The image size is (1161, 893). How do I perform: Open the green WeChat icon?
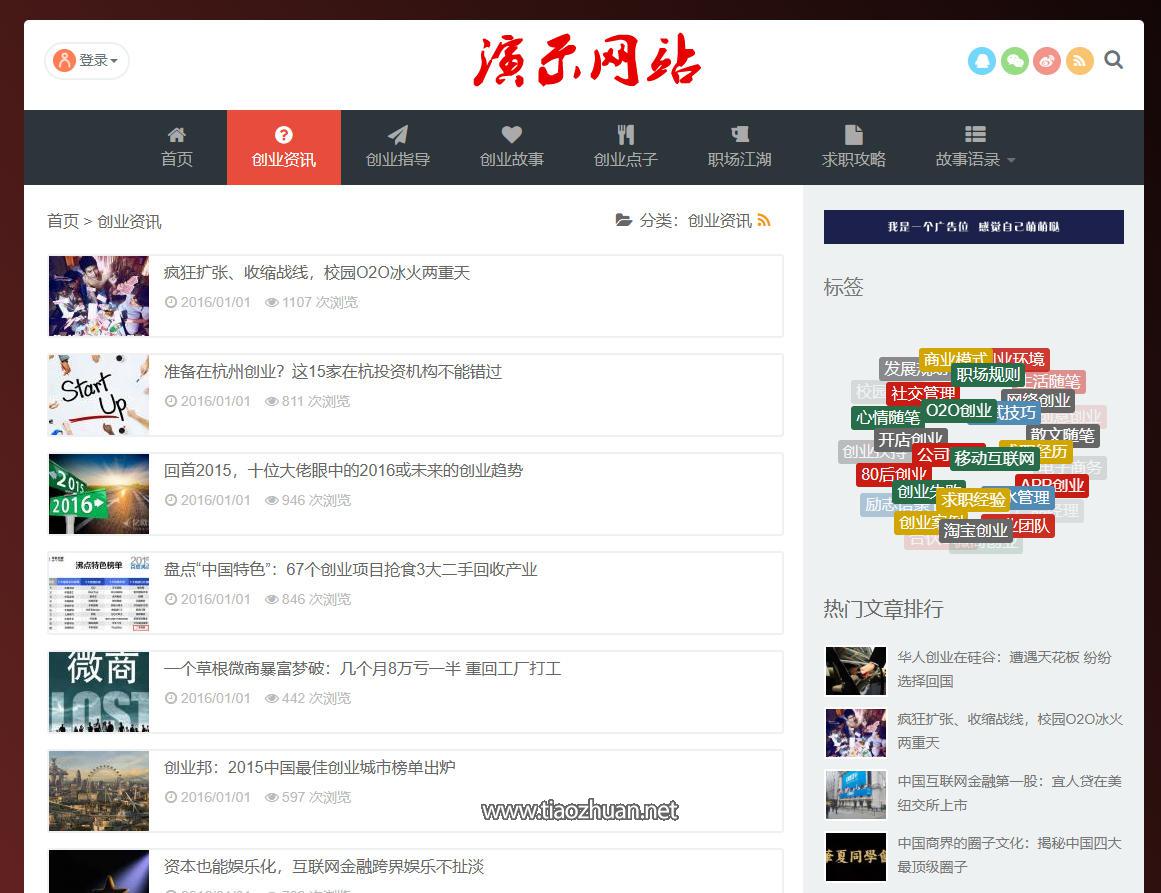click(1014, 61)
